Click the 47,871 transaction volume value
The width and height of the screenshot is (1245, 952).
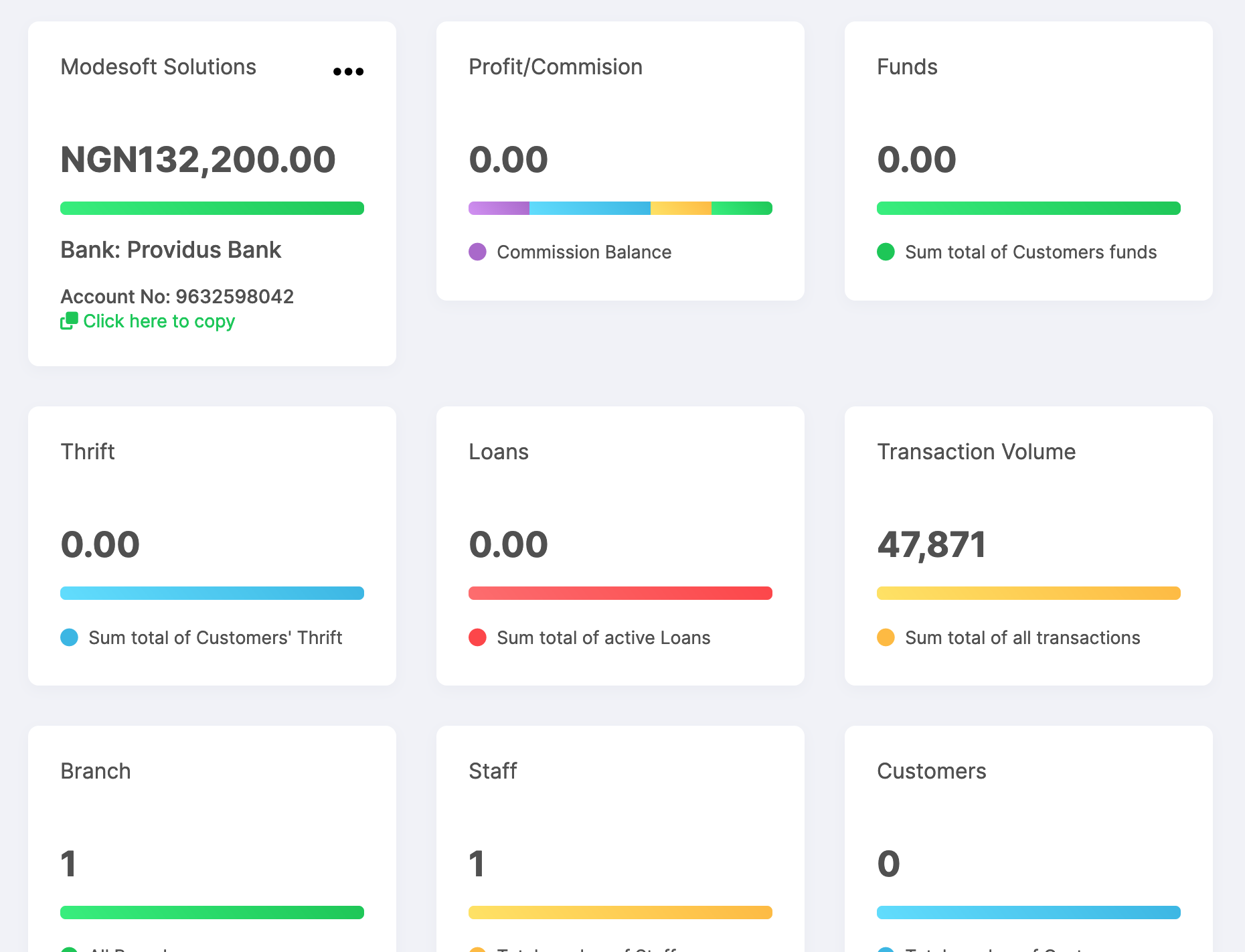click(932, 545)
